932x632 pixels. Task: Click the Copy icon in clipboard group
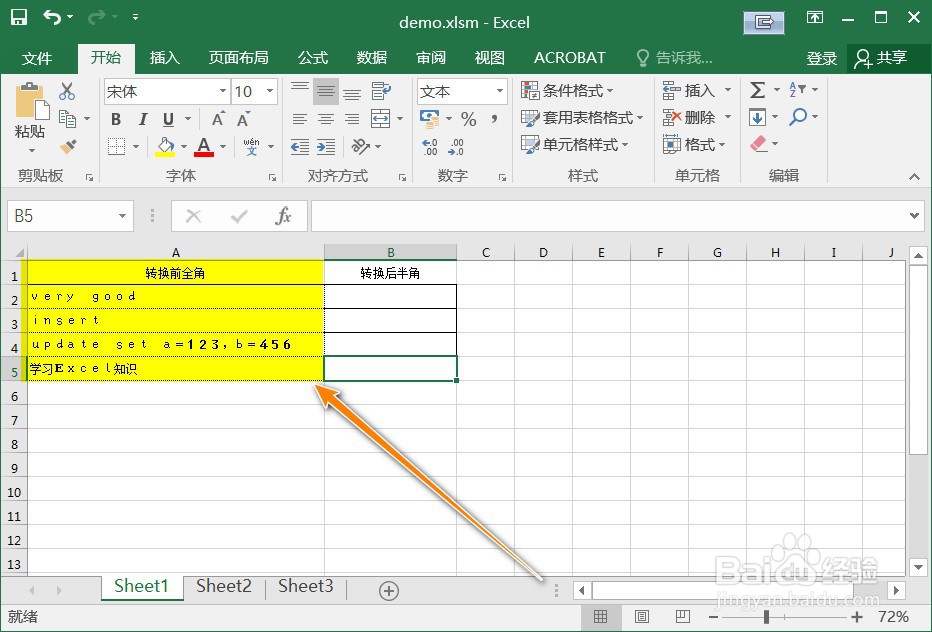click(x=68, y=119)
